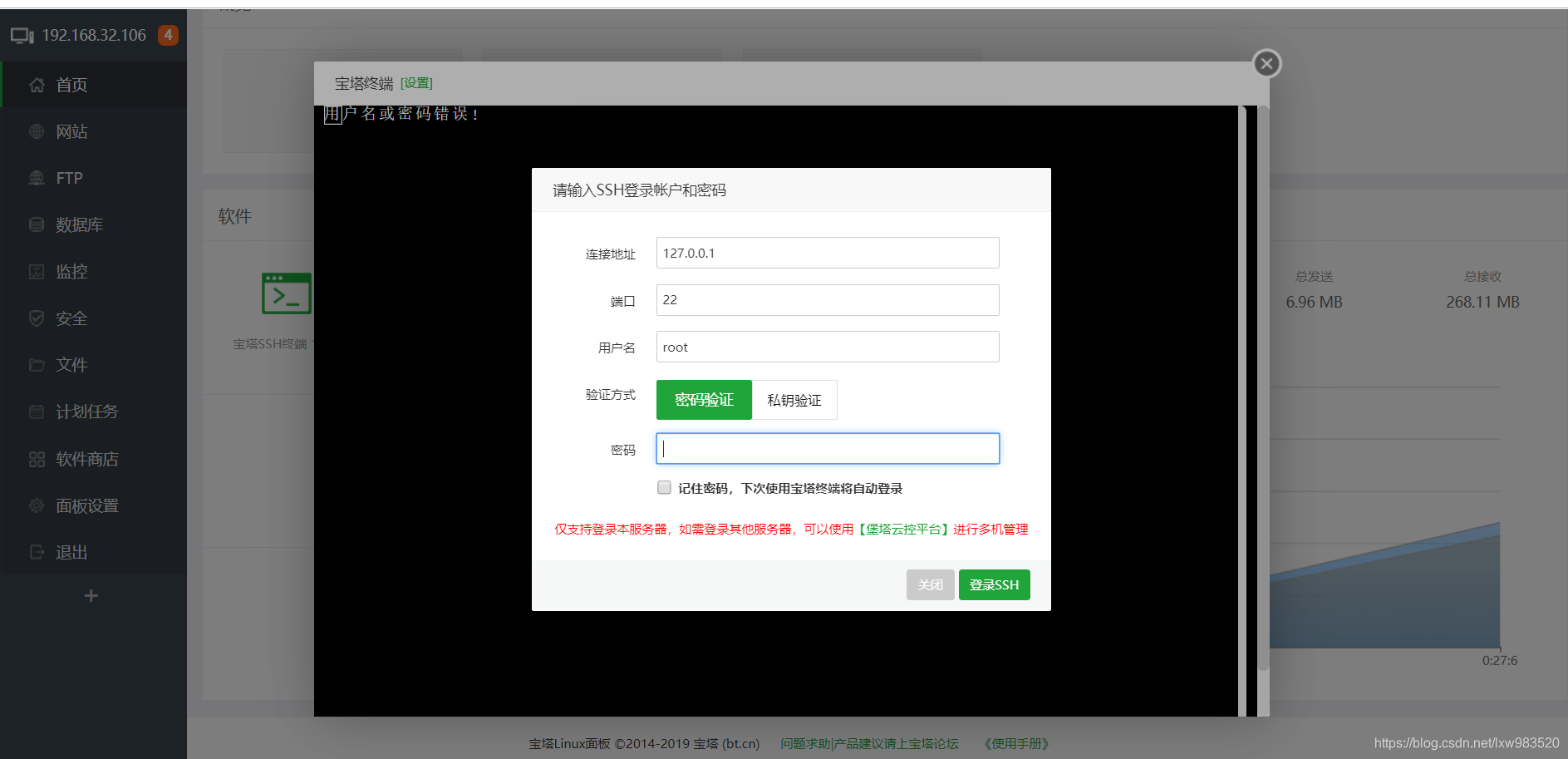The height and width of the screenshot is (759, 1568).
Task: Select 密码验证 authentication mode
Action: (703, 399)
